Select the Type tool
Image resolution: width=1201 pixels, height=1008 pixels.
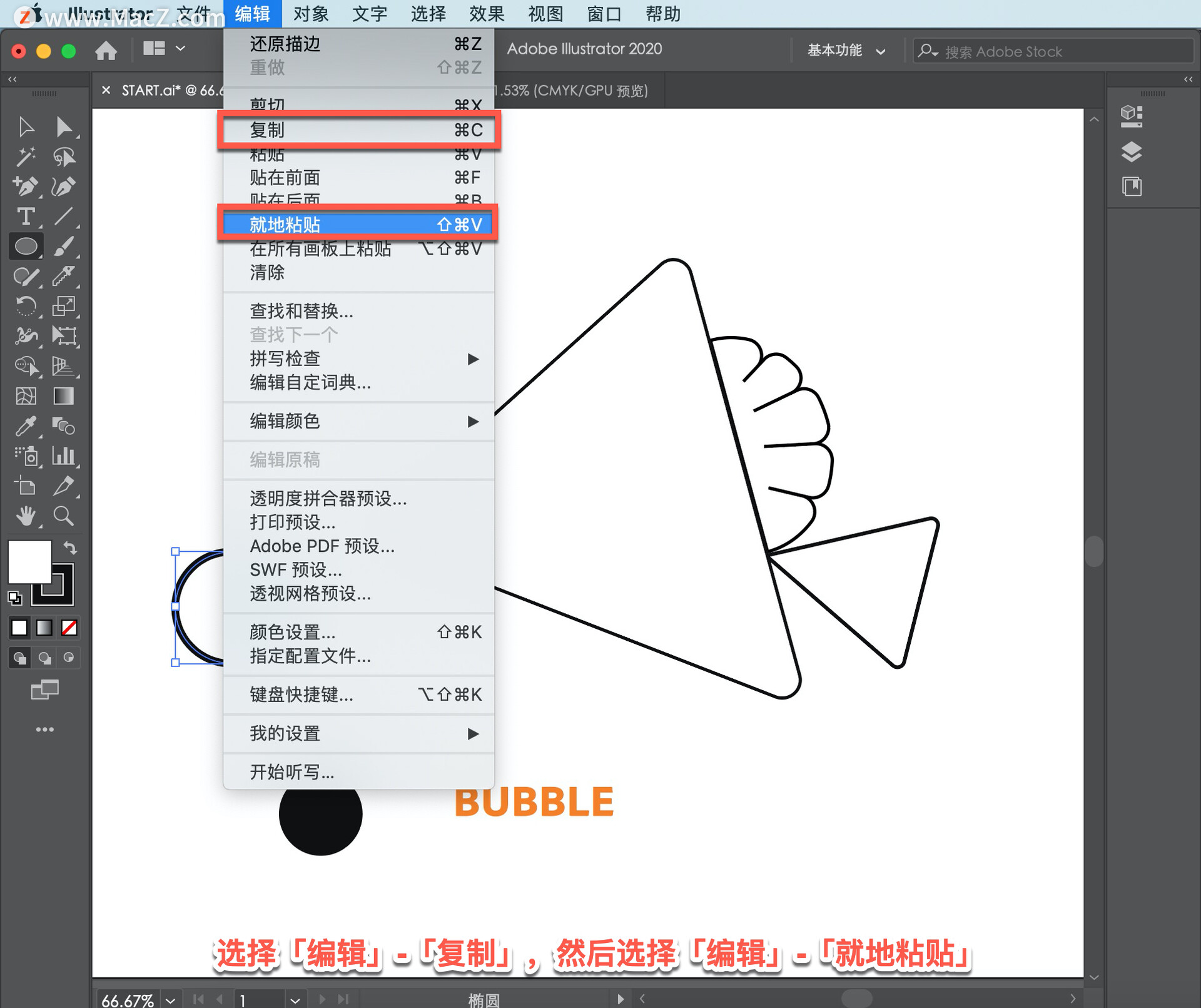point(22,214)
